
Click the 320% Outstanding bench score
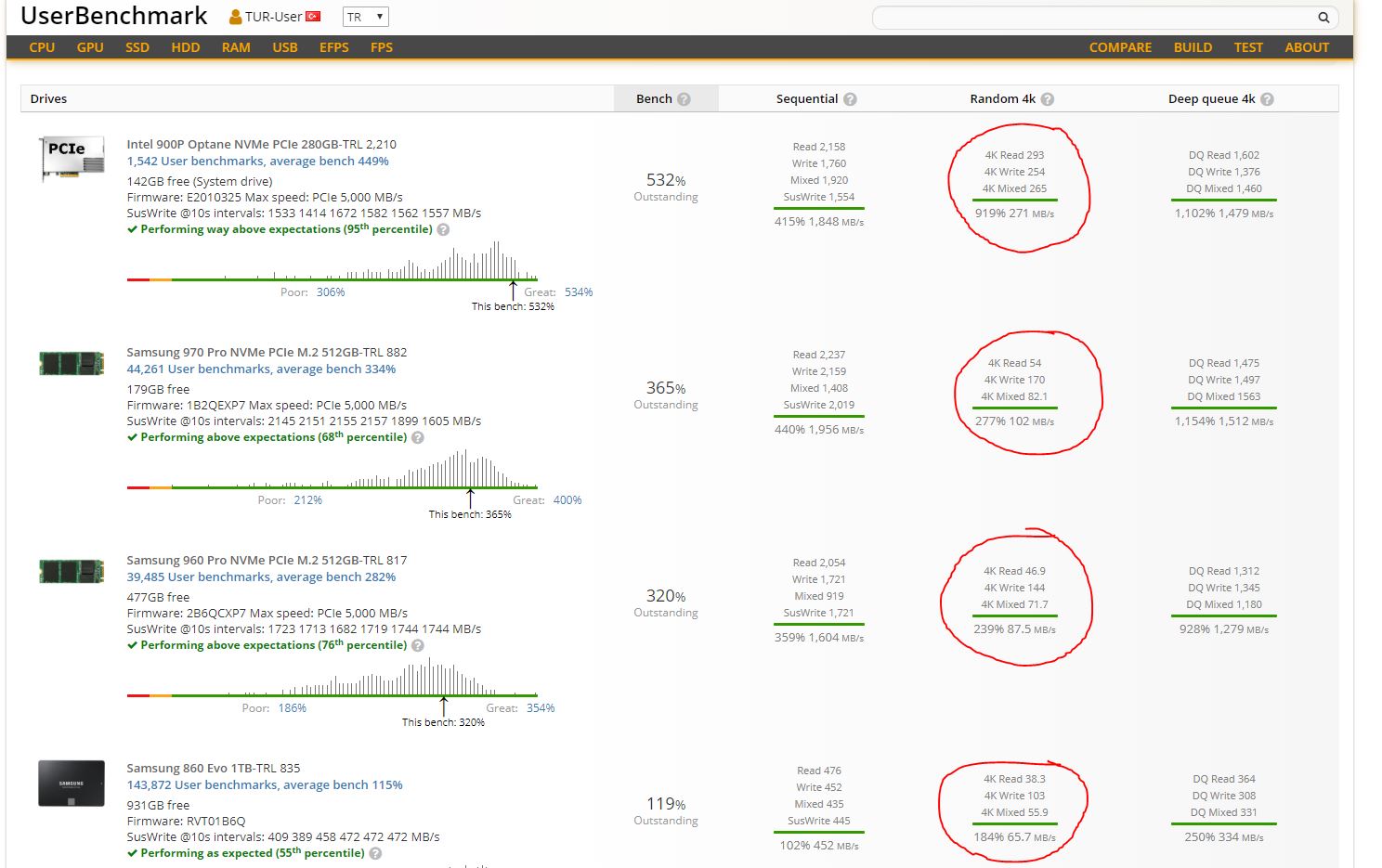(x=666, y=602)
